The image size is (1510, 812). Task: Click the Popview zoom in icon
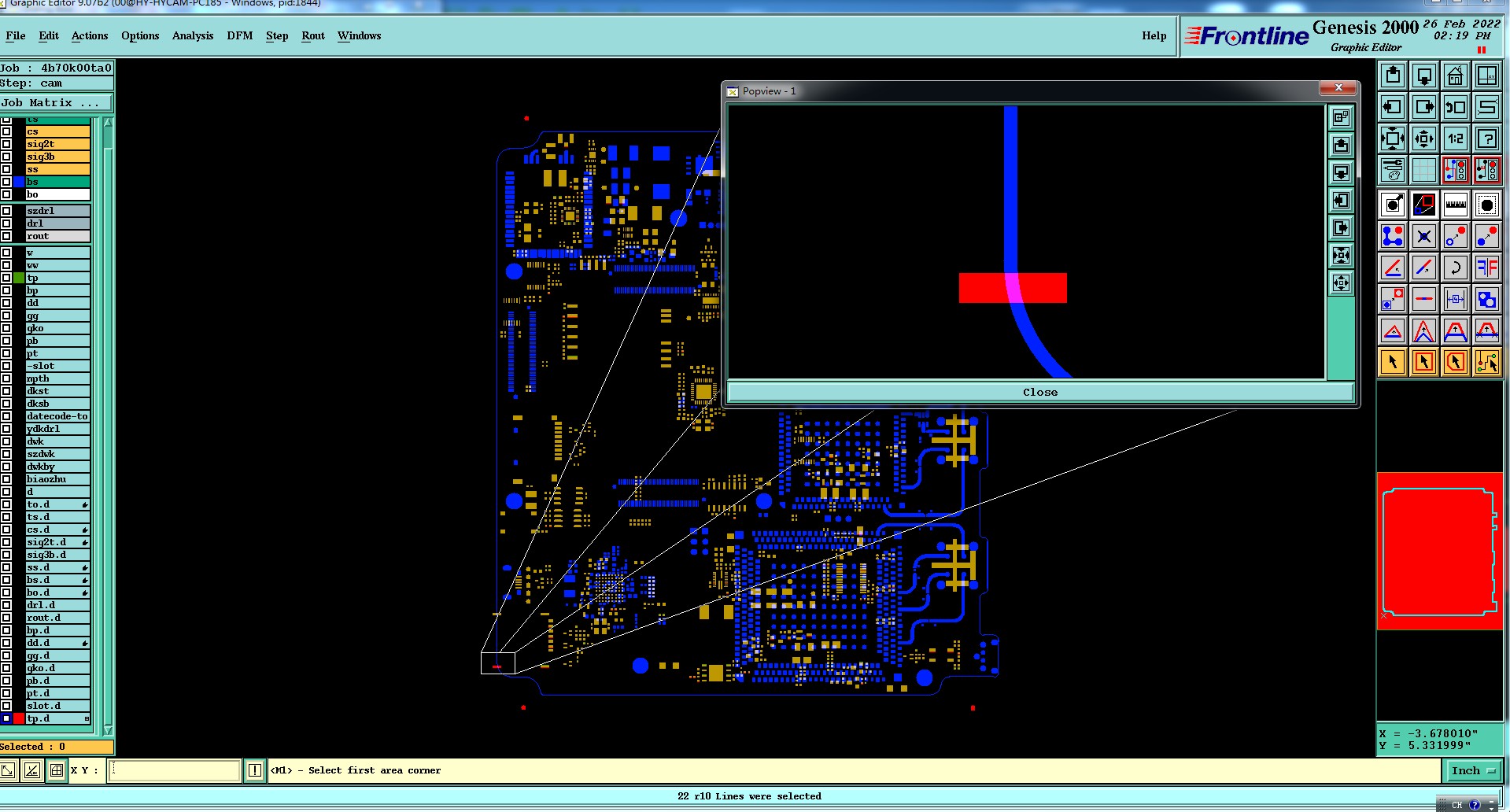[1342, 256]
